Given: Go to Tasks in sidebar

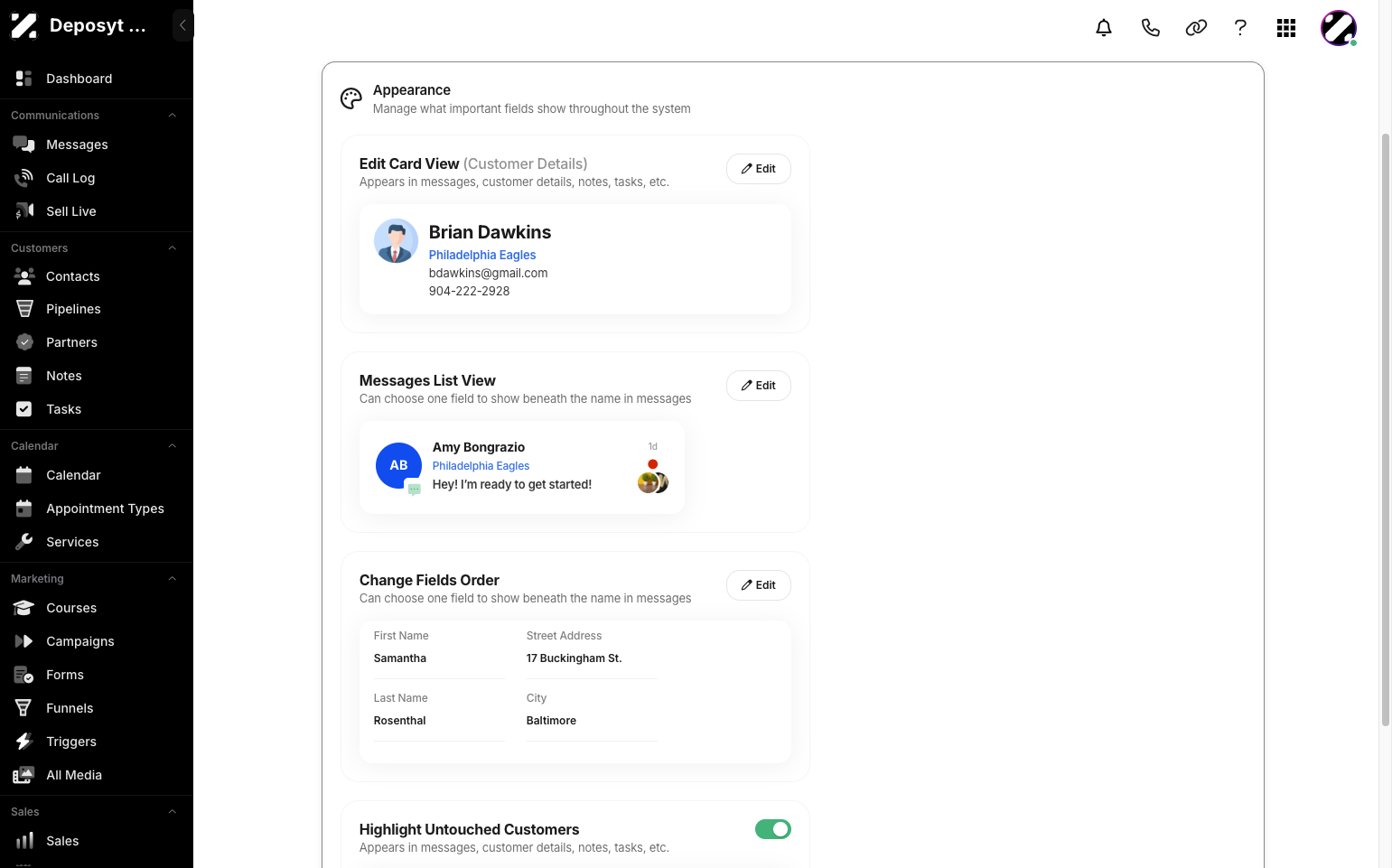Looking at the screenshot, I should pos(97,409).
